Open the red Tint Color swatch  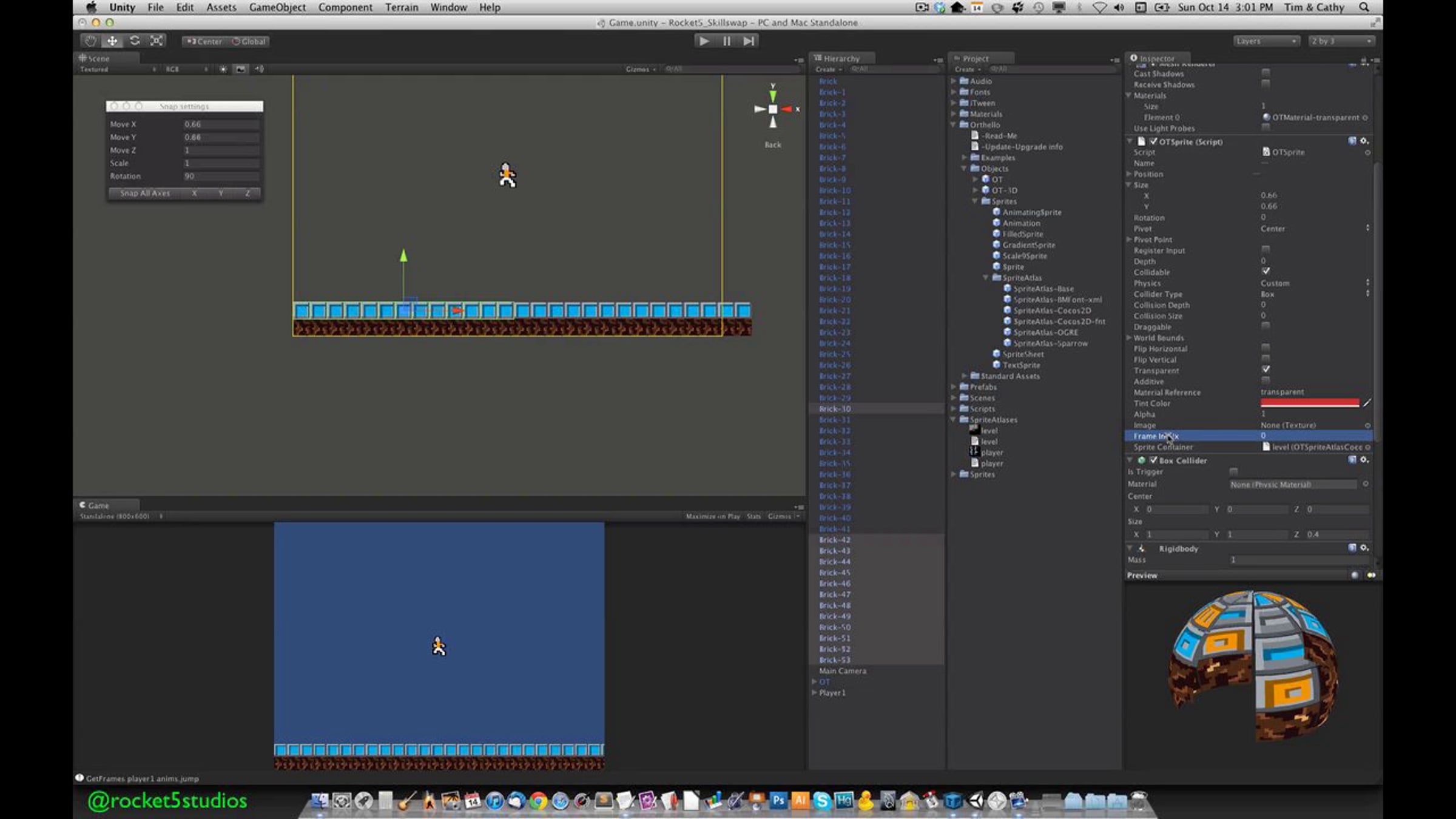(x=1310, y=403)
